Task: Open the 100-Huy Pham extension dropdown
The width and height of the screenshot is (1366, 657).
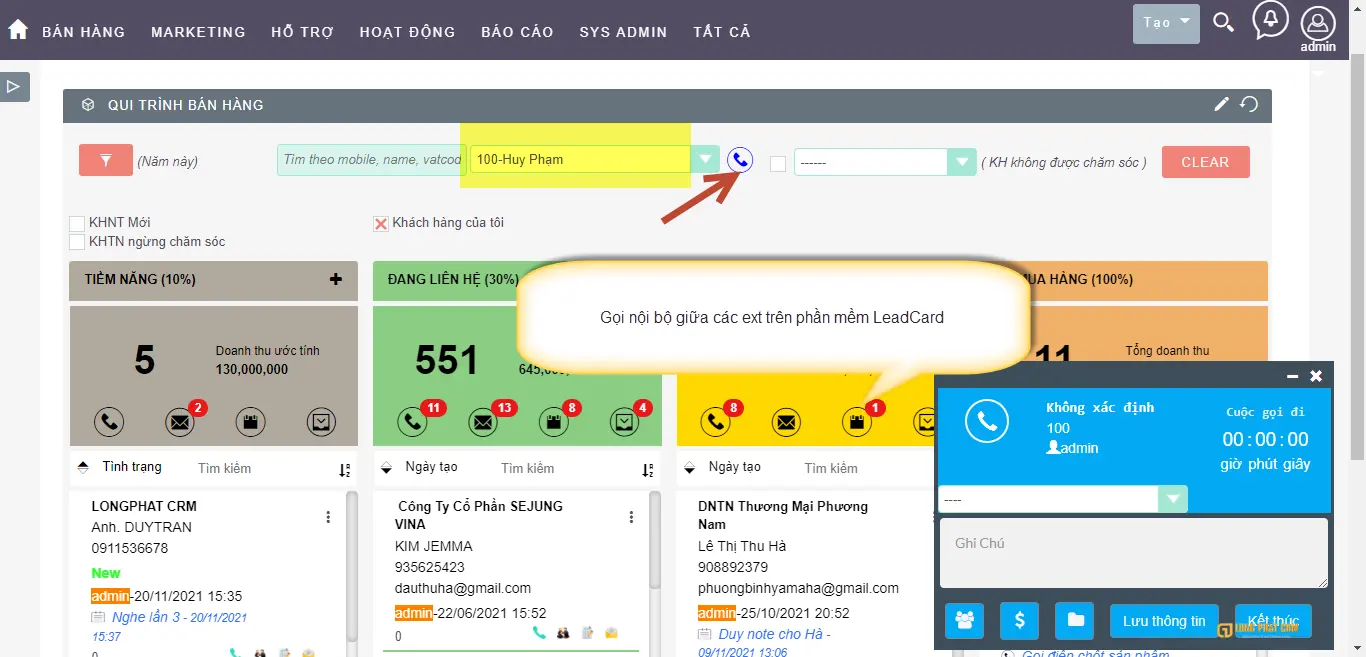Action: pos(706,158)
